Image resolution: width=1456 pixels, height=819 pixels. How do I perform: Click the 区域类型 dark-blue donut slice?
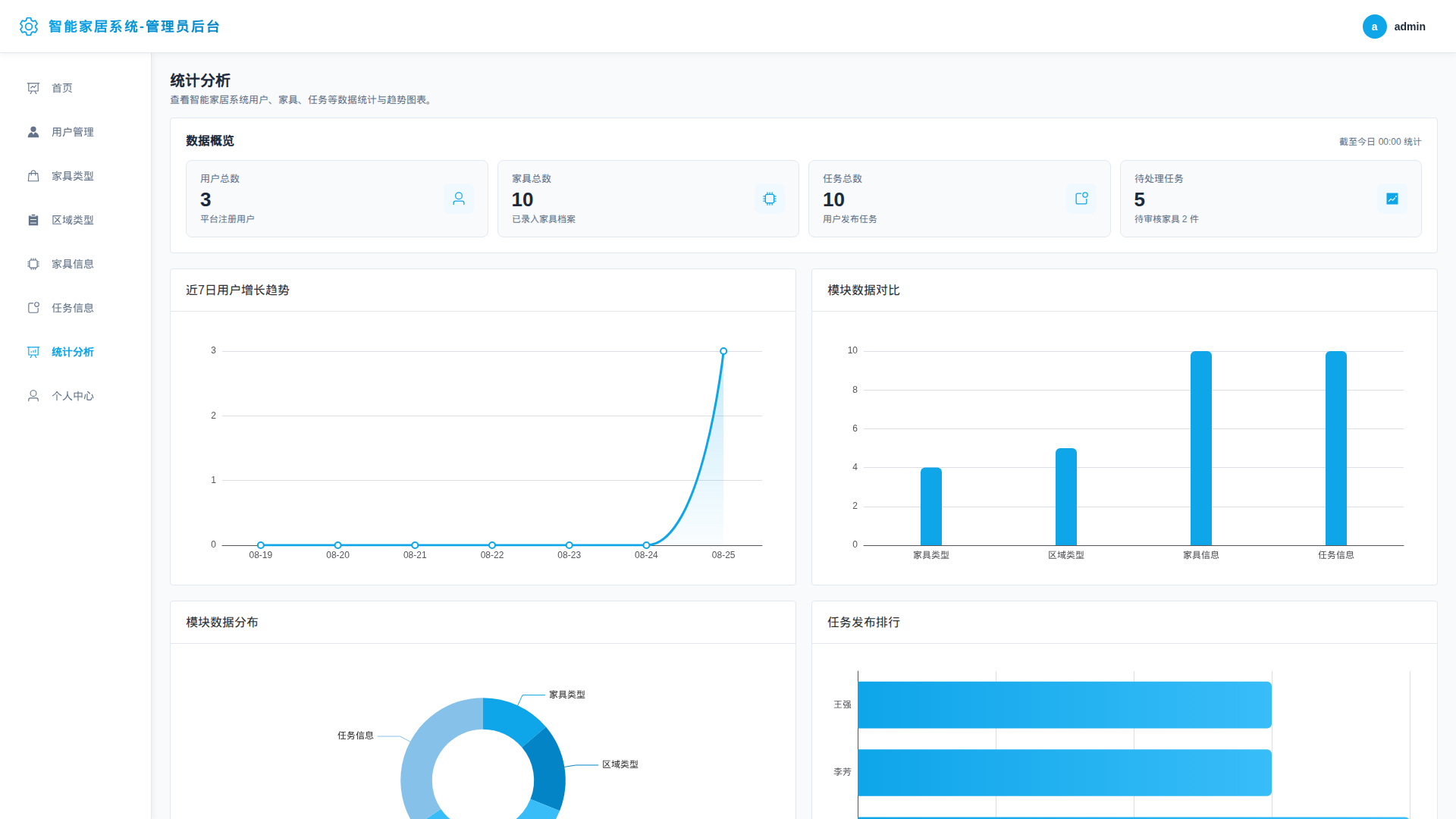(548, 767)
